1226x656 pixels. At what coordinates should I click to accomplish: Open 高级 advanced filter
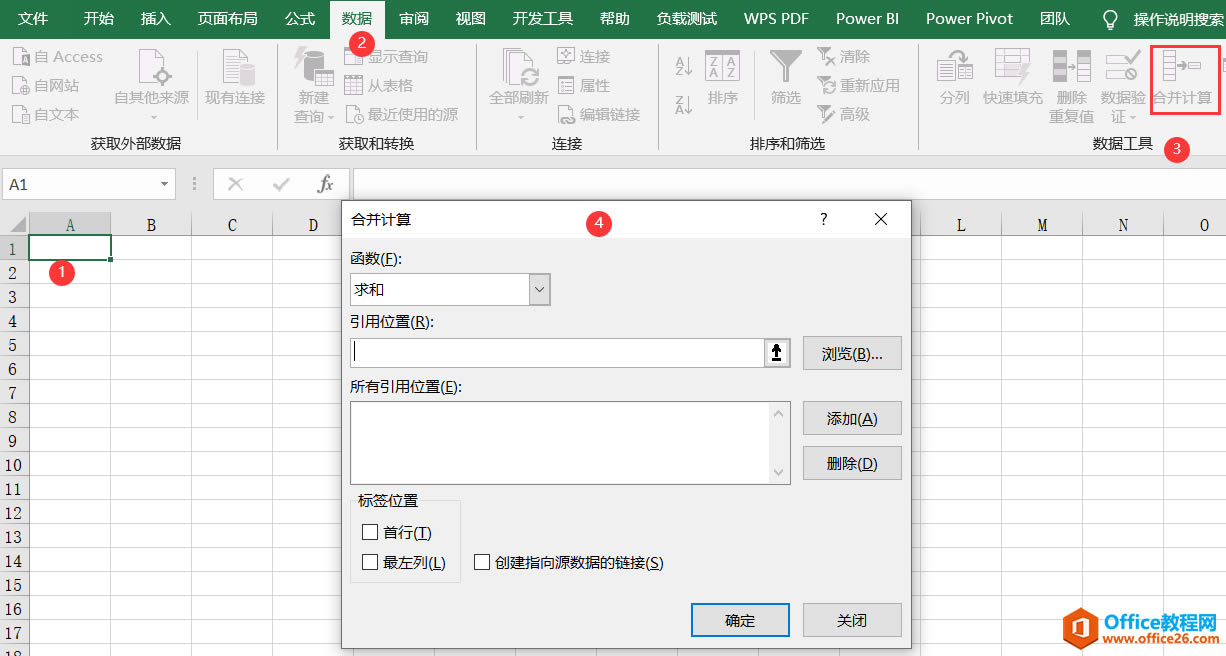844,115
